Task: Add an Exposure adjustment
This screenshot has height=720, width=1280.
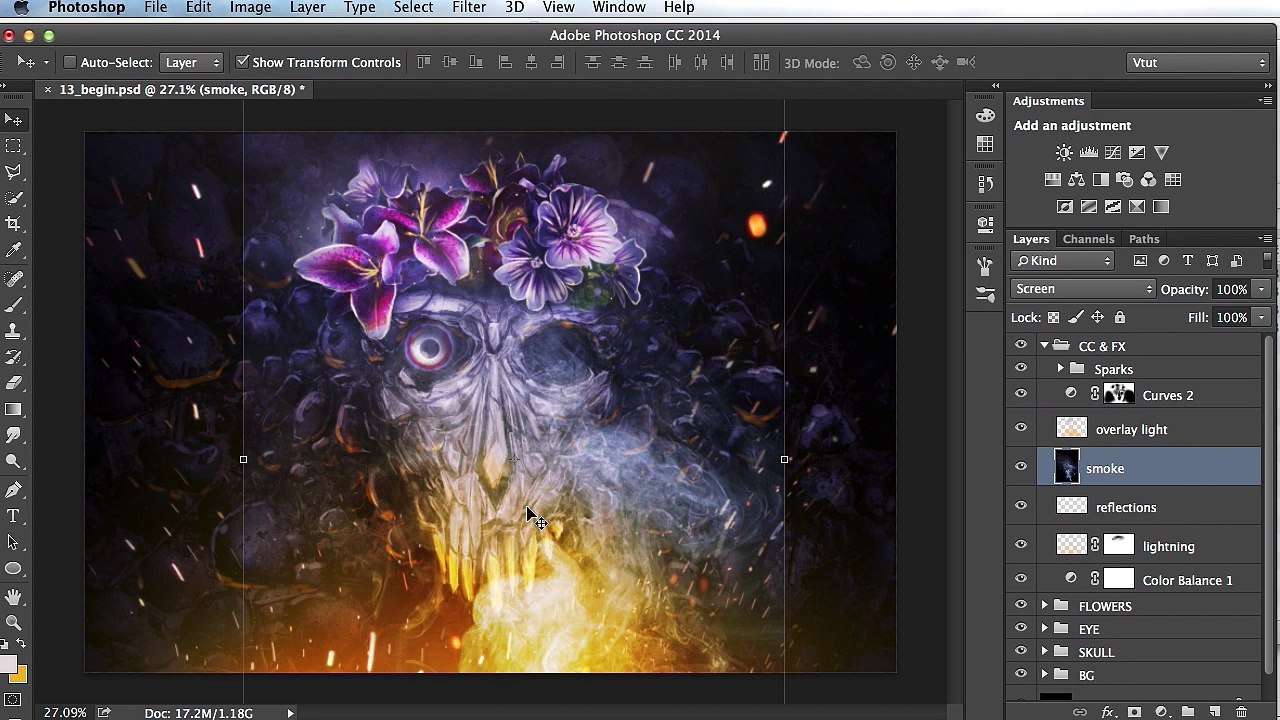Action: coord(1137,153)
